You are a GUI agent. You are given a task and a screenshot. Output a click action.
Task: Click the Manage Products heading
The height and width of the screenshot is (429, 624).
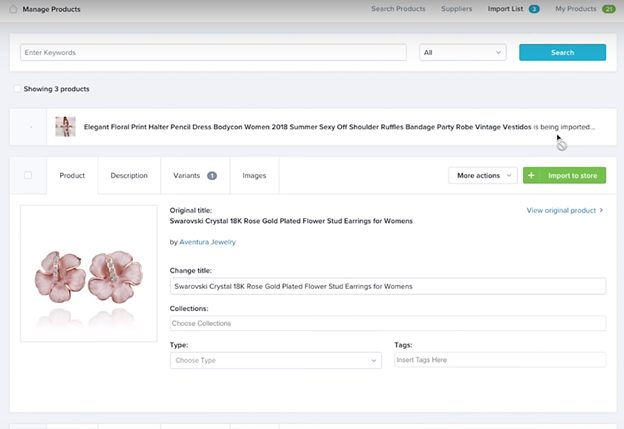51,9
